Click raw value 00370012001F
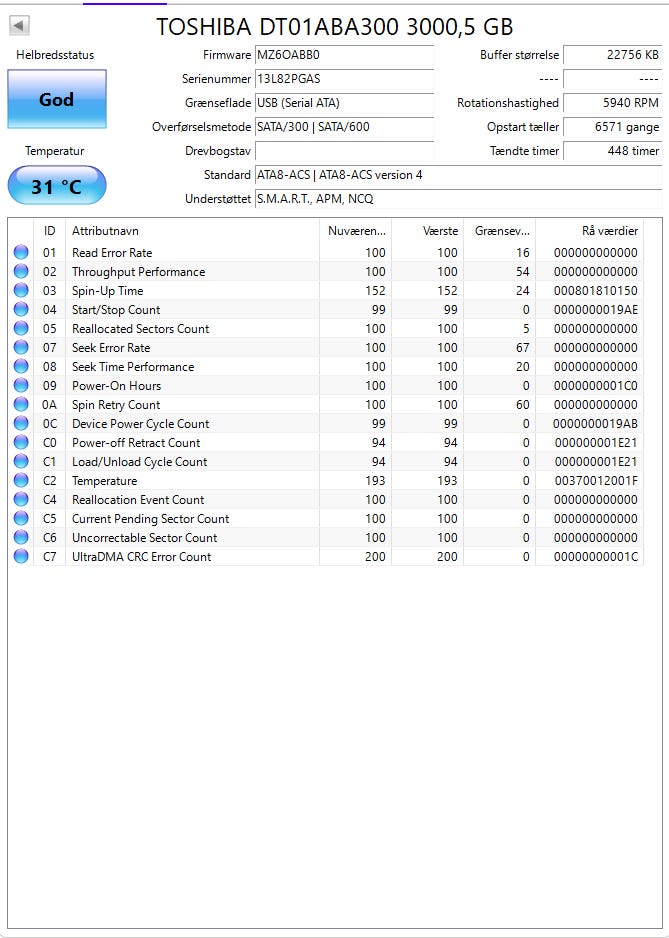669x938 pixels. 596,480
